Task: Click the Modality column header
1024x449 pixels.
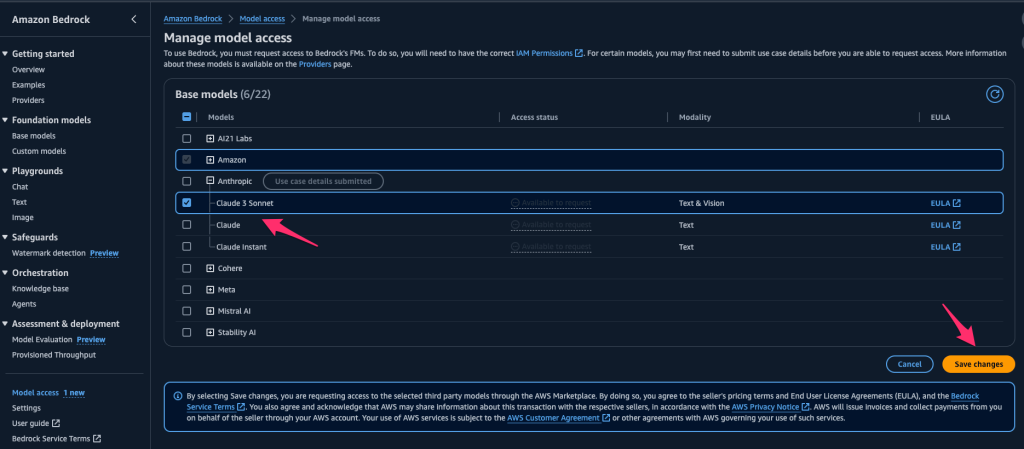Action: (695, 117)
